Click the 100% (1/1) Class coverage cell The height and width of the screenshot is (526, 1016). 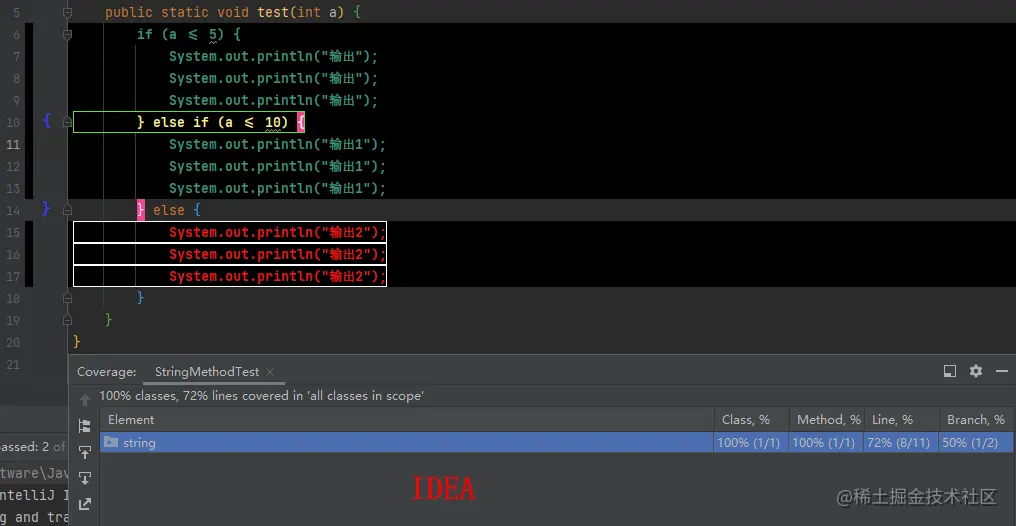tap(749, 443)
